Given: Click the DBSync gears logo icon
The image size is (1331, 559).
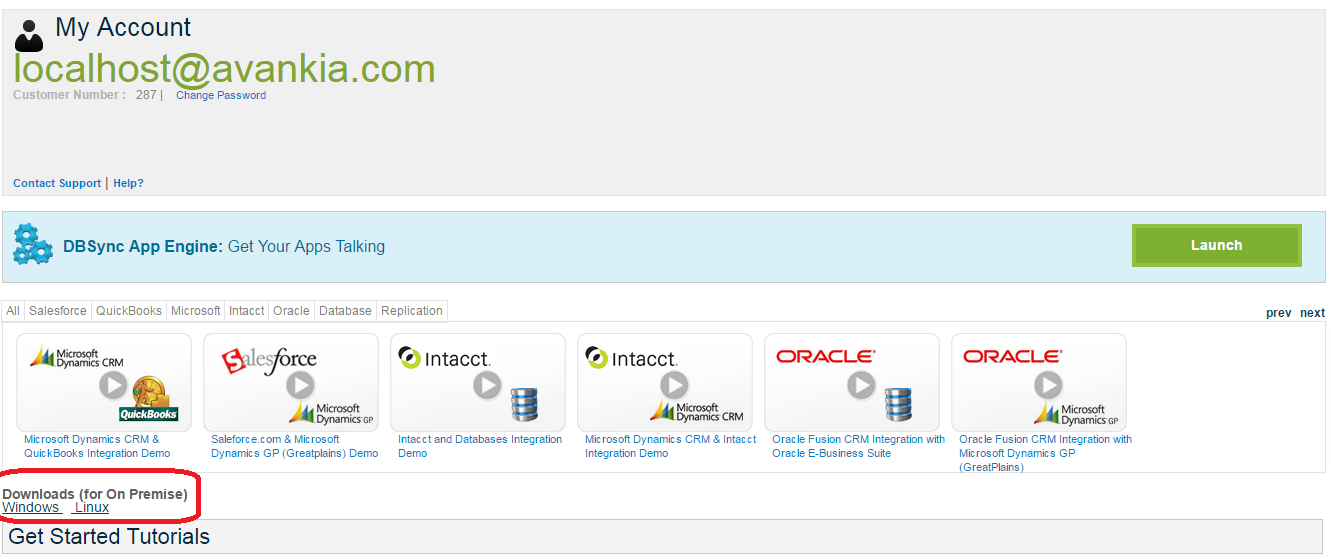Looking at the screenshot, I should [x=33, y=245].
